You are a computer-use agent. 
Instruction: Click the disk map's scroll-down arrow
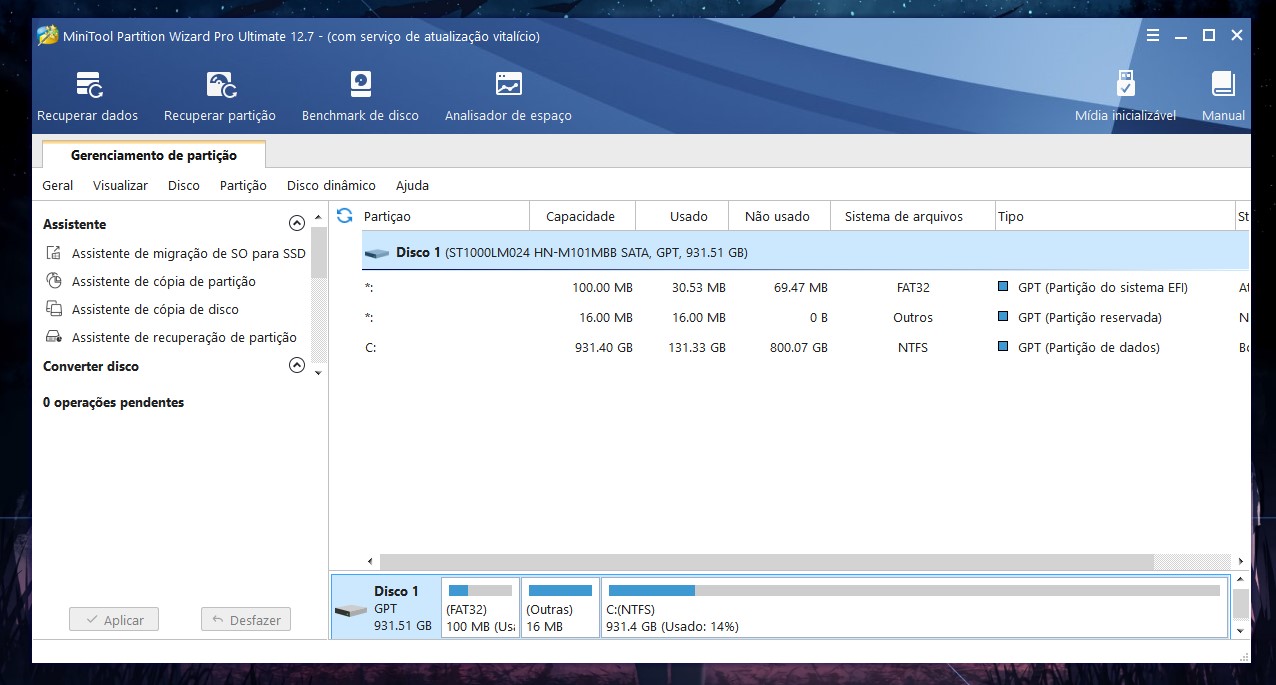1240,631
